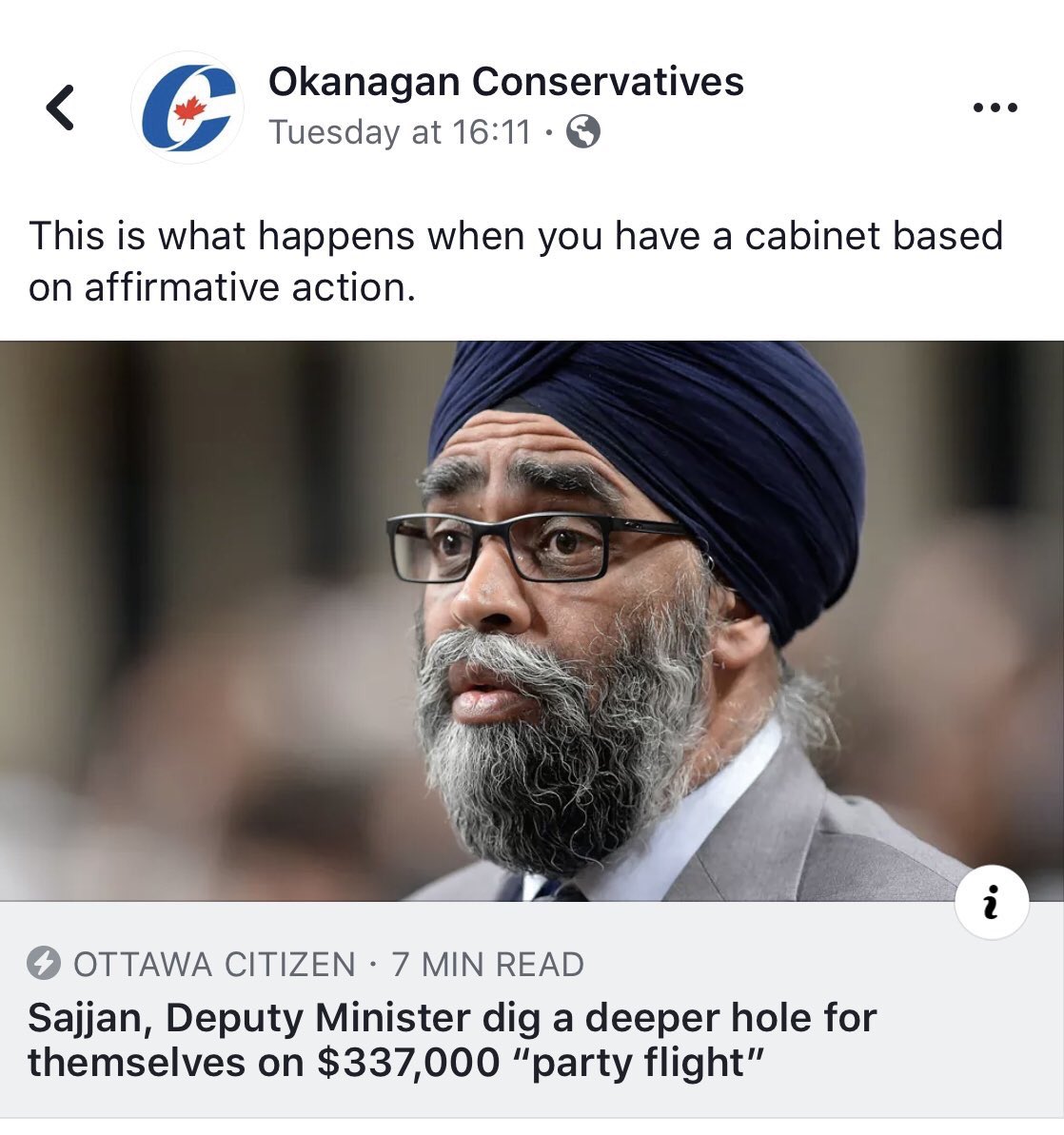This screenshot has height=1135, width=1064.
Task: Open the Tuesday at 16:11 timestamp
Action: (x=400, y=132)
